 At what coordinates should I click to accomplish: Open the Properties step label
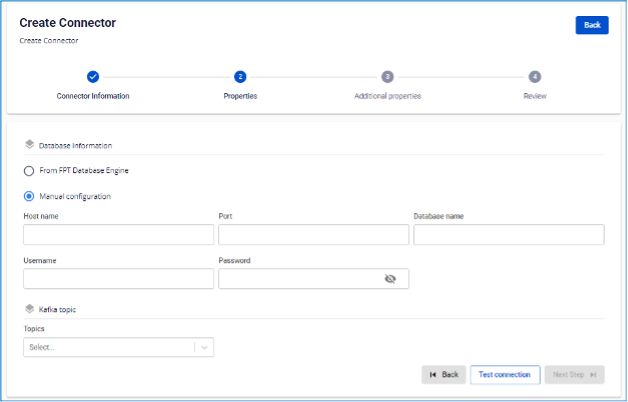coord(240,96)
